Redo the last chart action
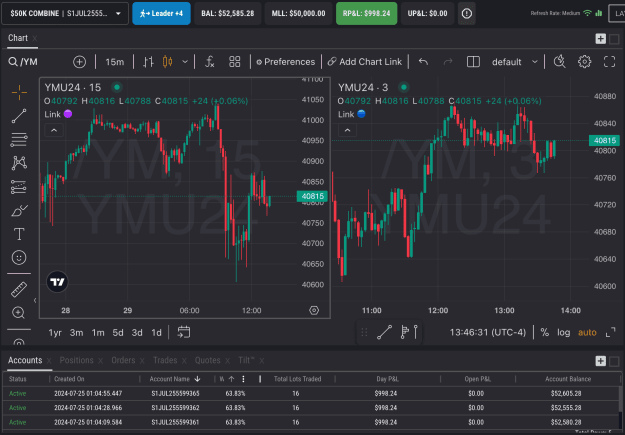 tap(448, 62)
